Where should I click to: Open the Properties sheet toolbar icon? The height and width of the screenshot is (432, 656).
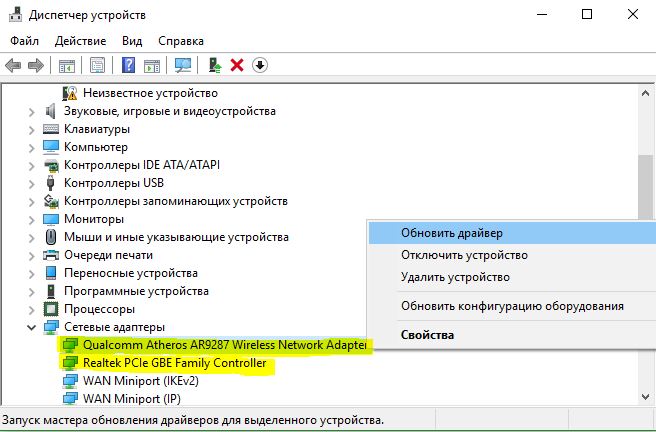(97, 65)
